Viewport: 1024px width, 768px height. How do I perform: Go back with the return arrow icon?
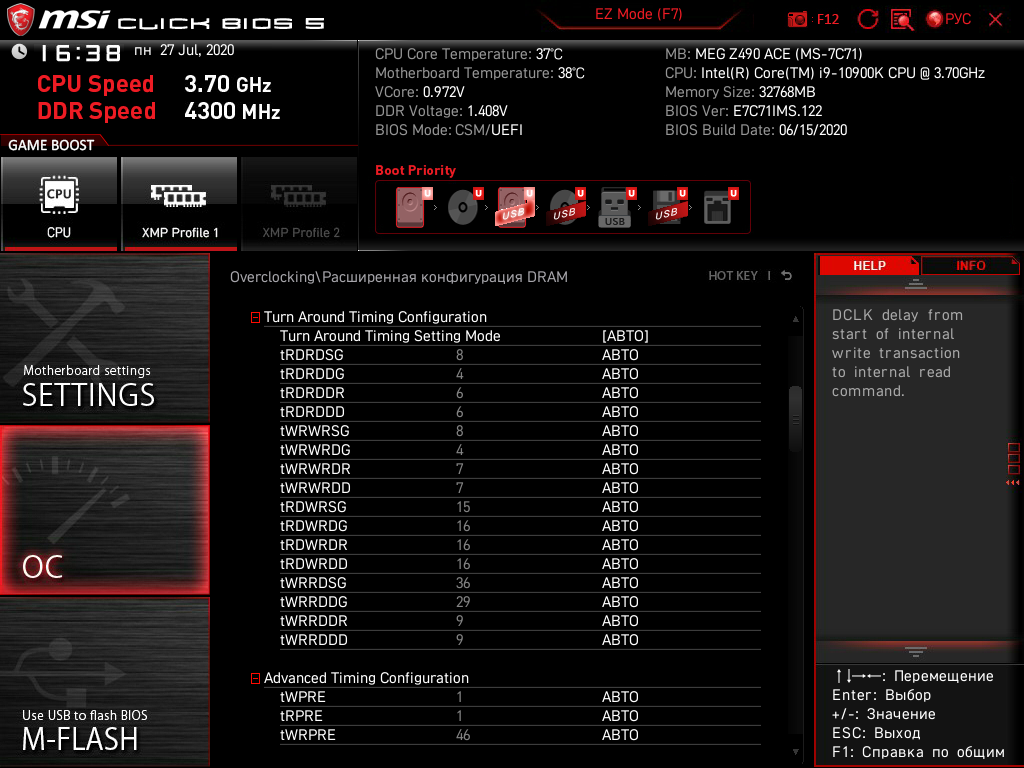point(787,276)
